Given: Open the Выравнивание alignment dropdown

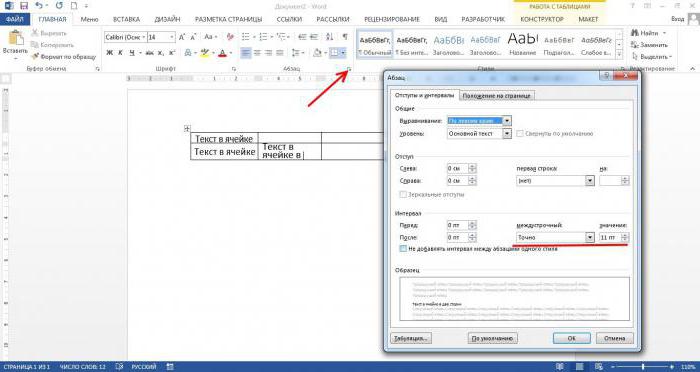Looking at the screenshot, I should [x=506, y=121].
